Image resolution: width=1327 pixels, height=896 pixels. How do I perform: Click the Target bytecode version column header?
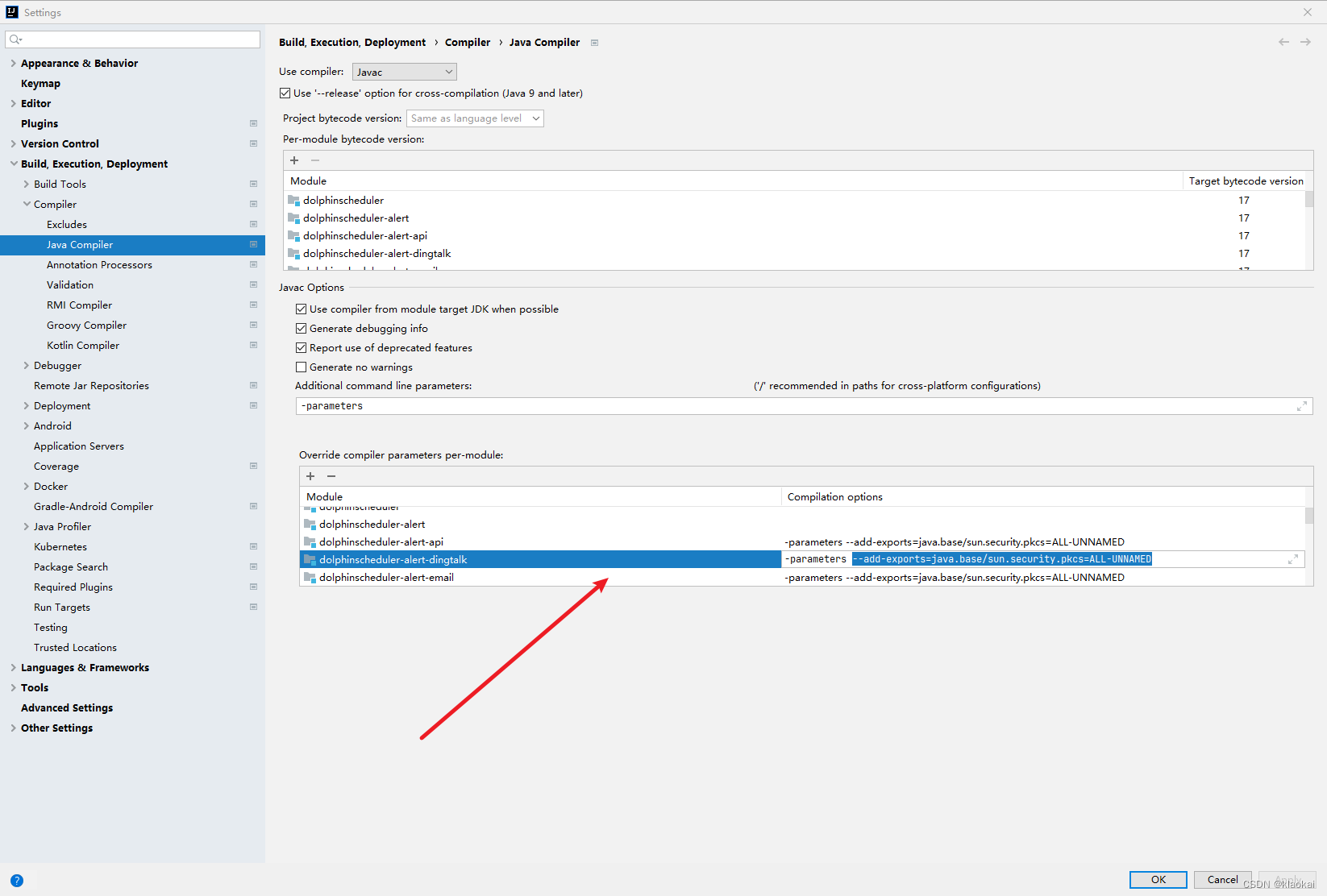[1246, 180]
